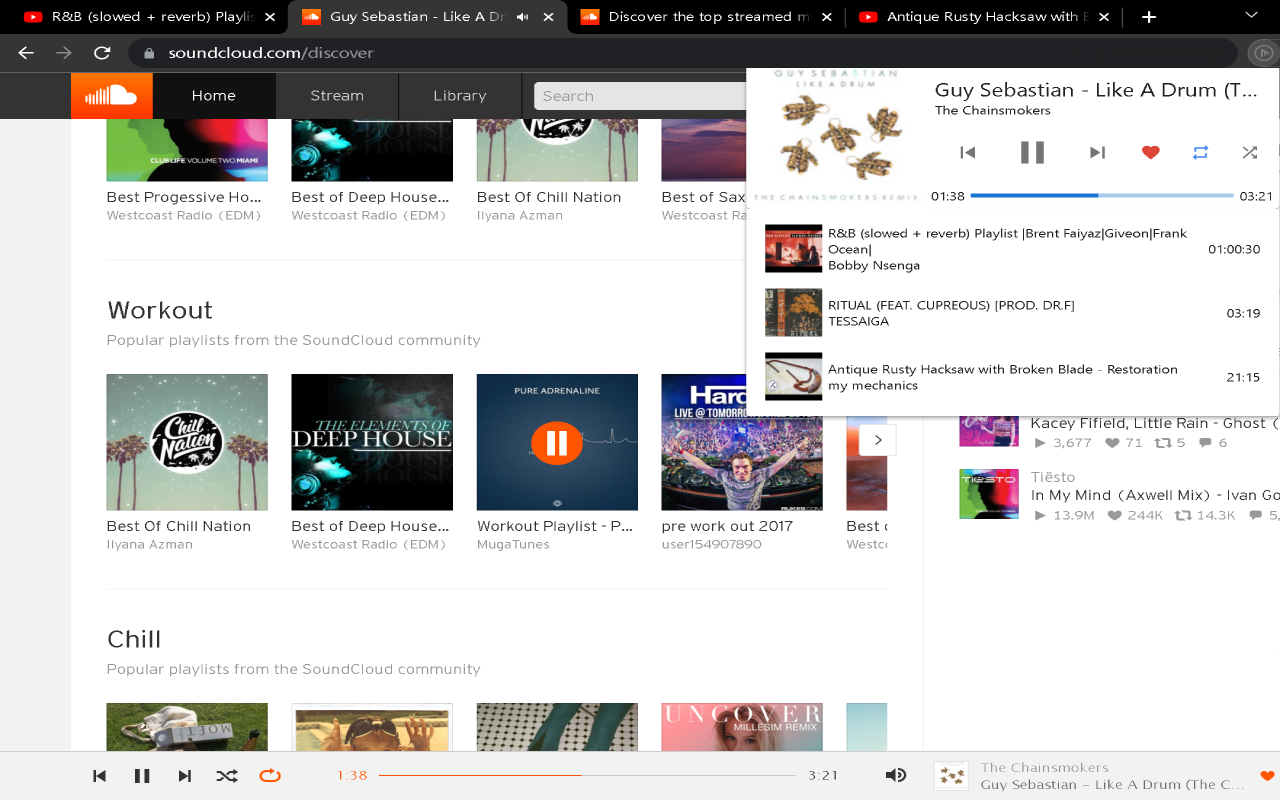The image size is (1280, 800).
Task: Skip to next track in media popup
Action: (1097, 152)
